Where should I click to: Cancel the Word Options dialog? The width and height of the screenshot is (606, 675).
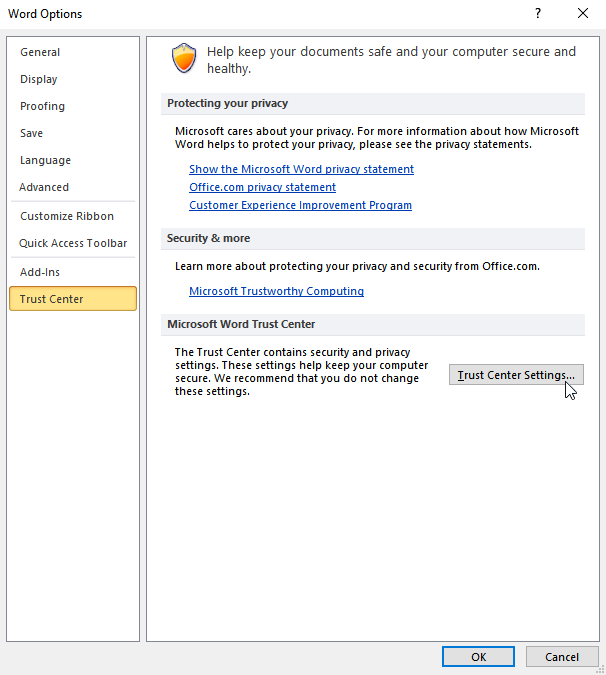[562, 657]
